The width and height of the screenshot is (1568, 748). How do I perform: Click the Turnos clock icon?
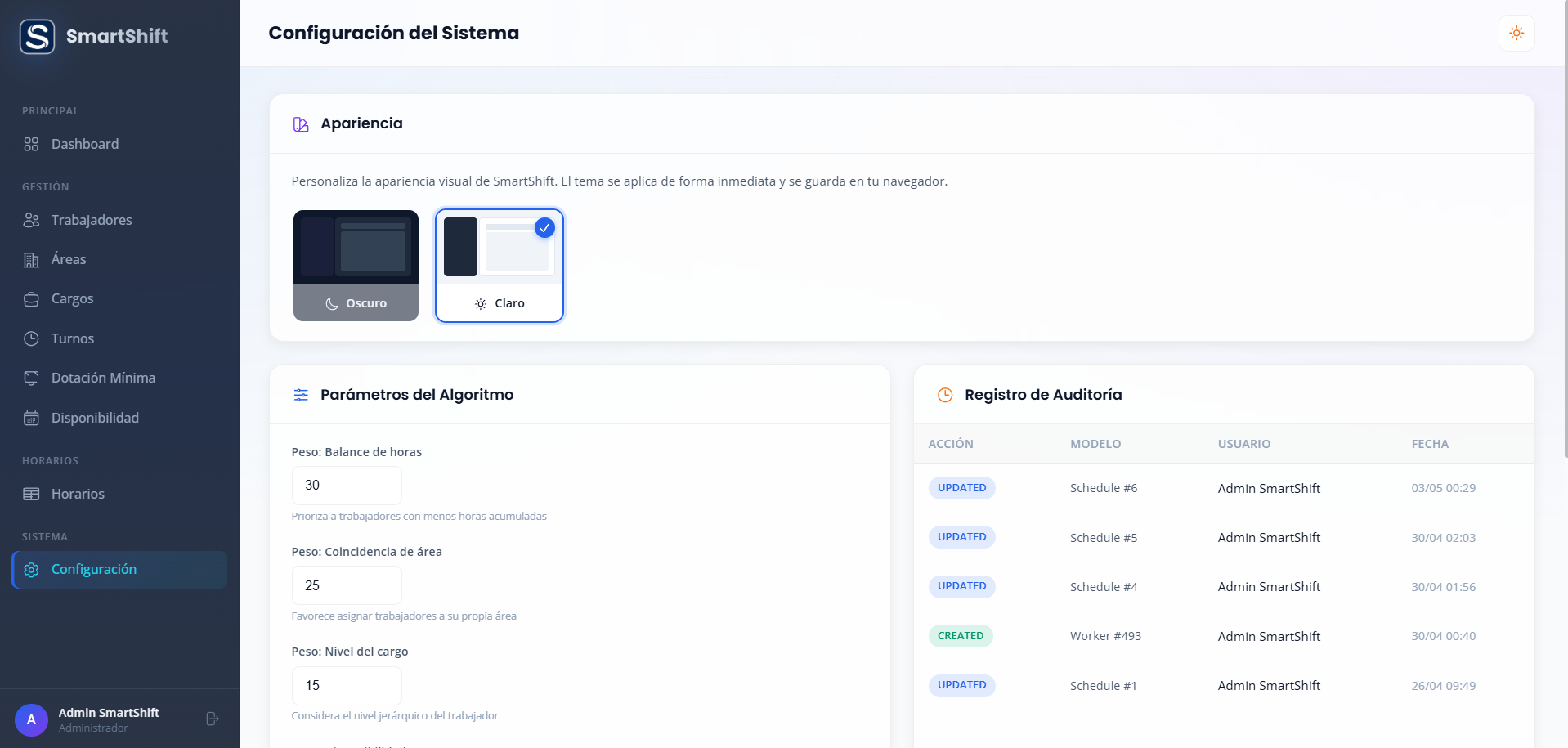[31, 338]
